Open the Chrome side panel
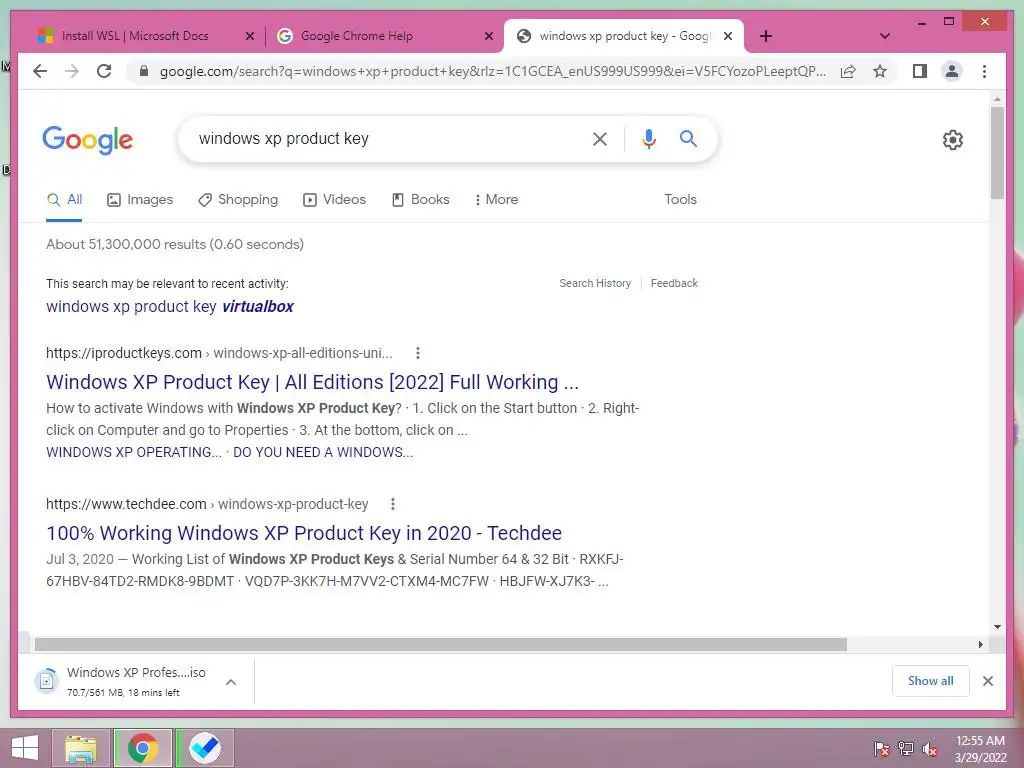The height and width of the screenshot is (768, 1024). 920,71
